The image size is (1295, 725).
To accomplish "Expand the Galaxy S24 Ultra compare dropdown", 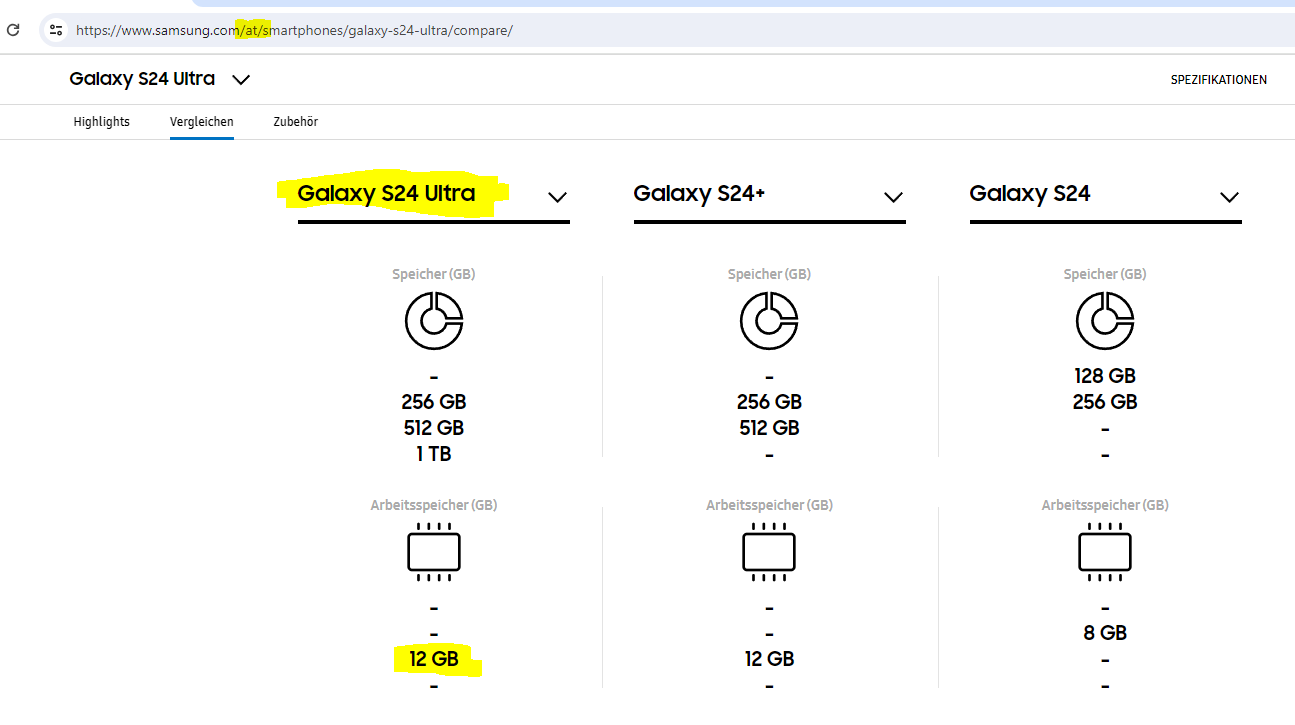I will 557,197.
